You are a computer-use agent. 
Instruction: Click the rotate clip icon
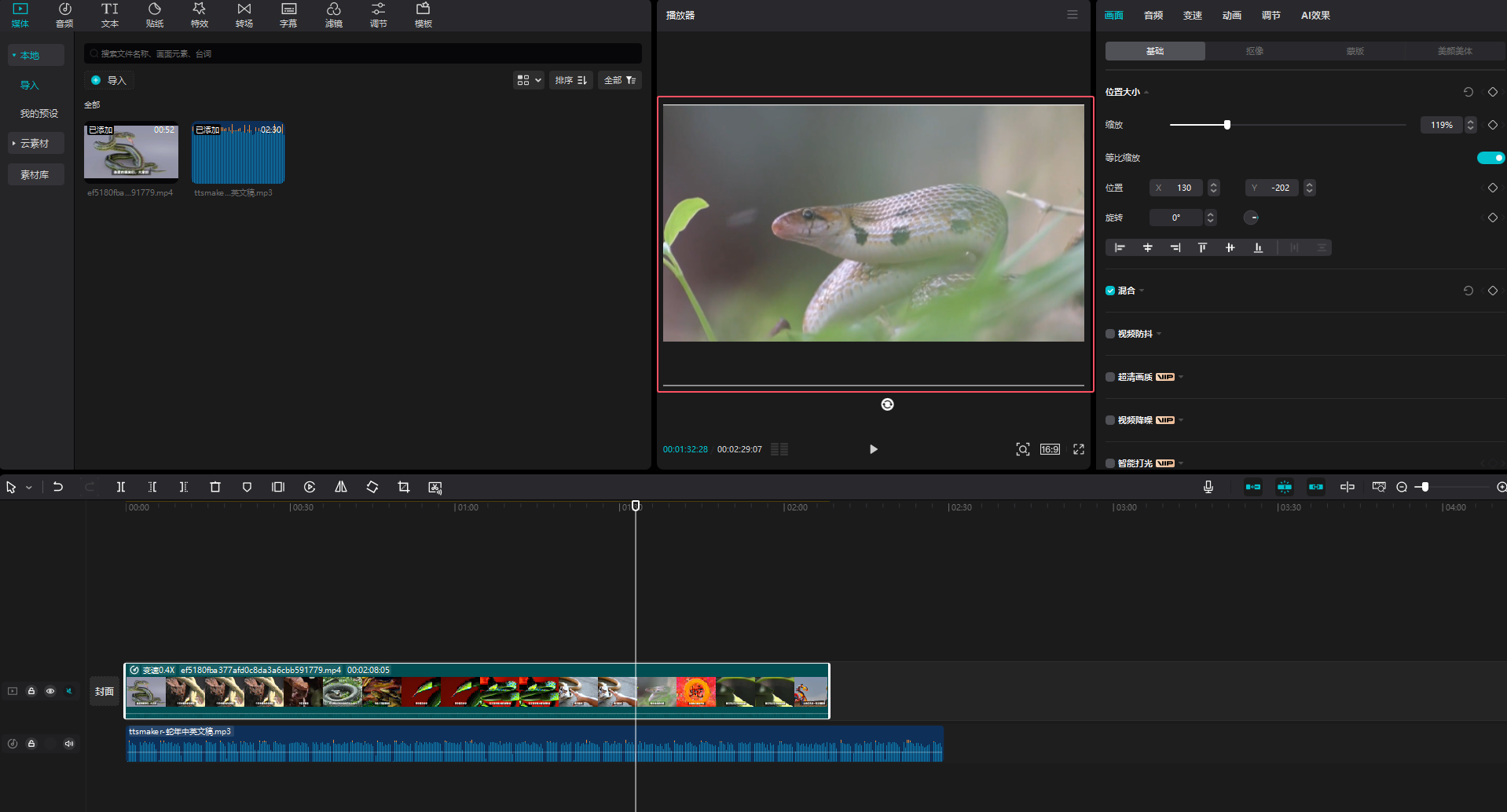372,487
